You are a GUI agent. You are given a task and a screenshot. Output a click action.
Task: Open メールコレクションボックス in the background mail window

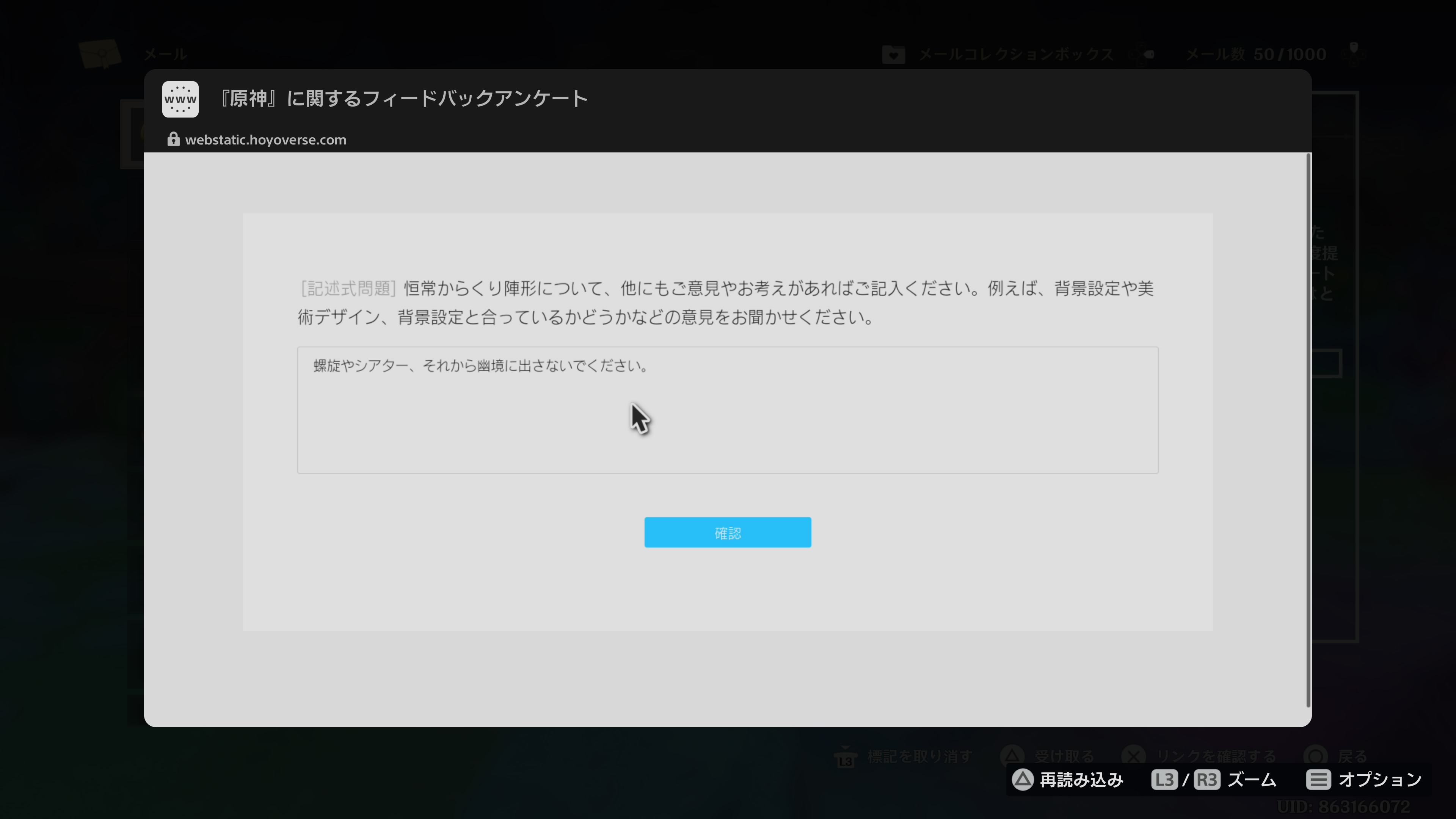pos(1016,54)
